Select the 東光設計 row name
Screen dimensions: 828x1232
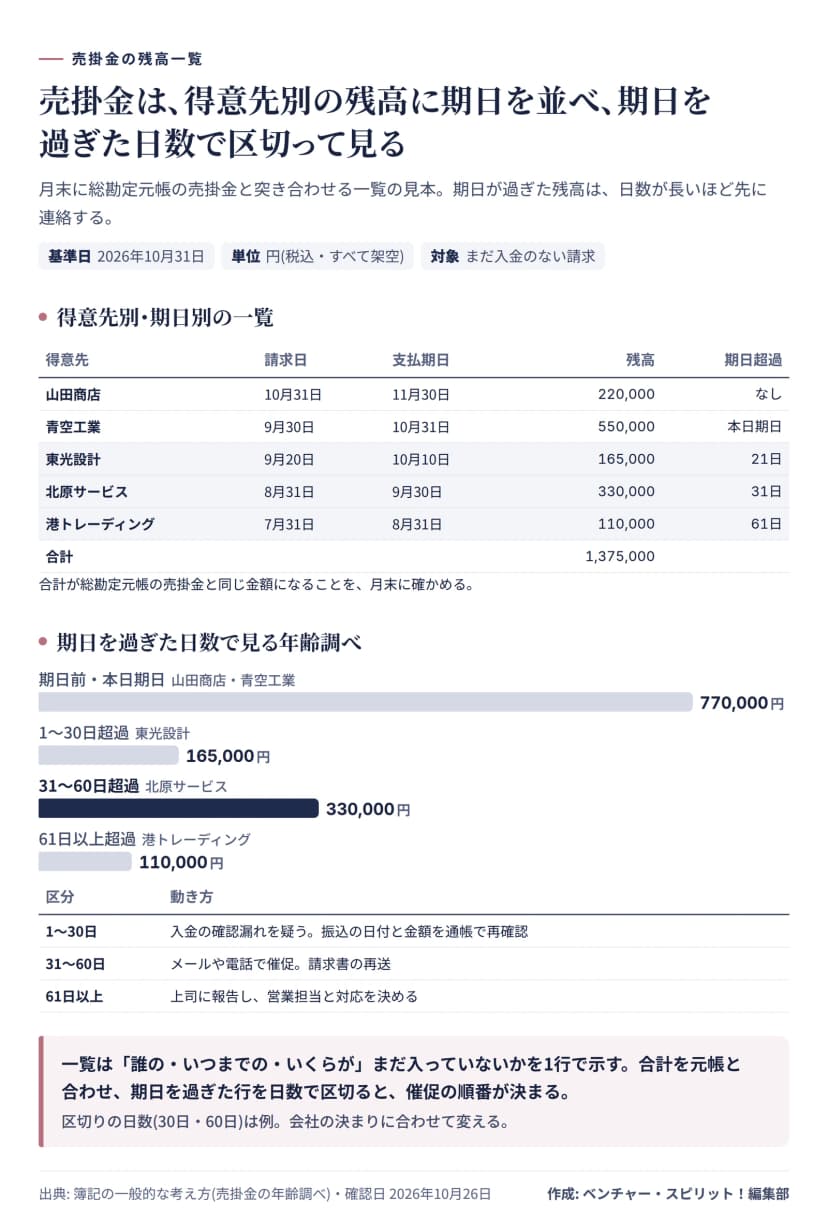[x=73, y=459]
